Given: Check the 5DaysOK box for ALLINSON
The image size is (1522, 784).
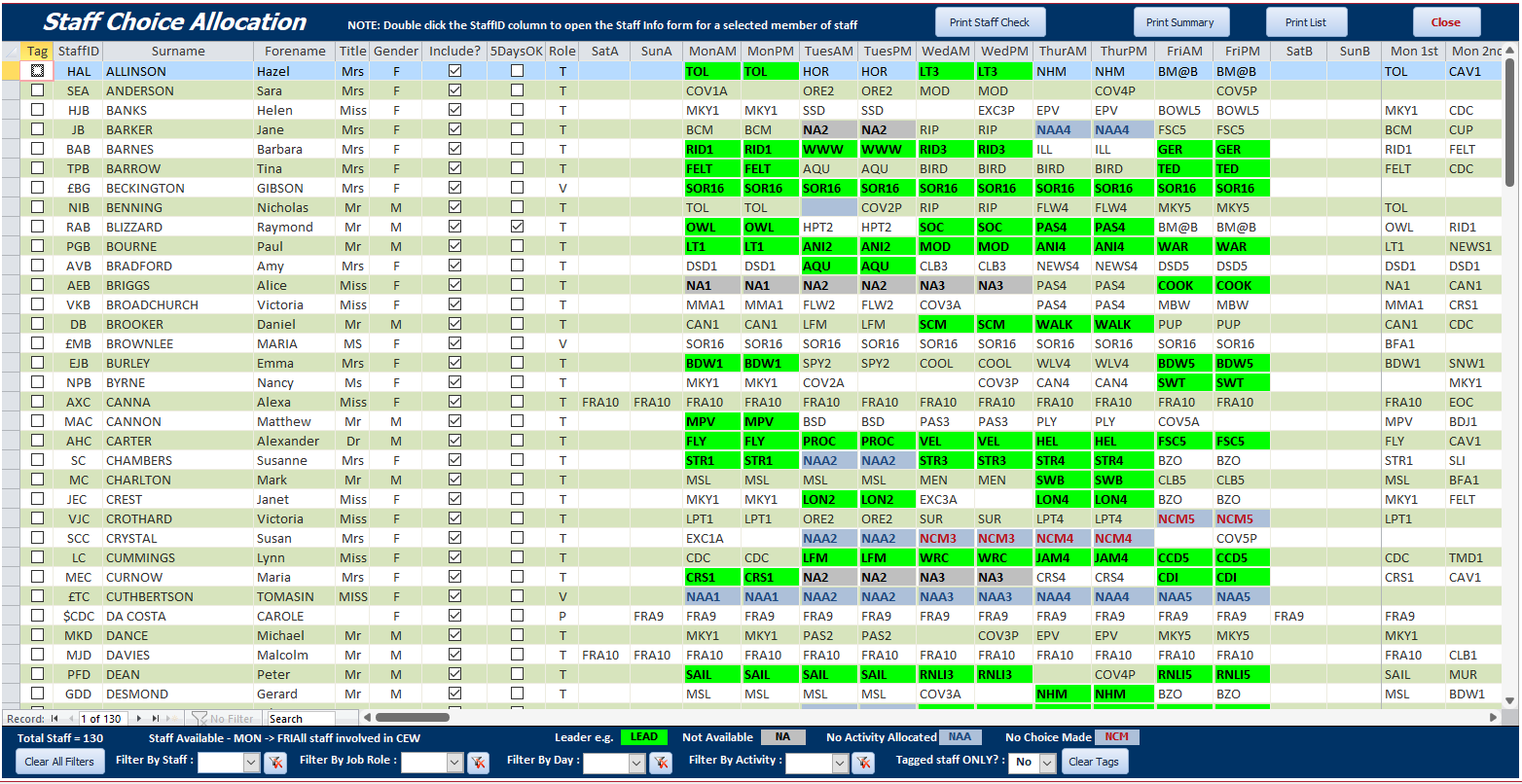Looking at the screenshot, I should click(x=517, y=71).
